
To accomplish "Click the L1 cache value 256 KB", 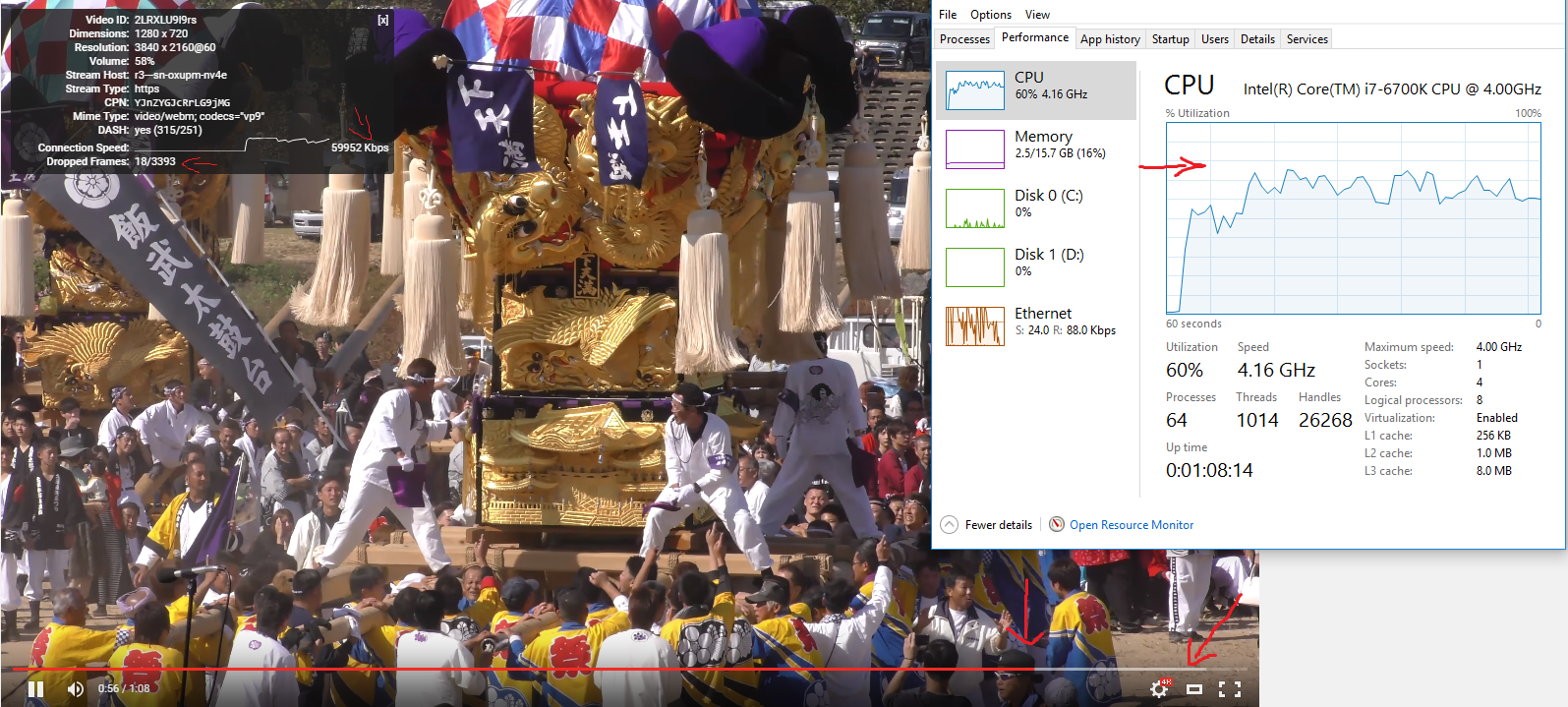I will coord(1494,436).
